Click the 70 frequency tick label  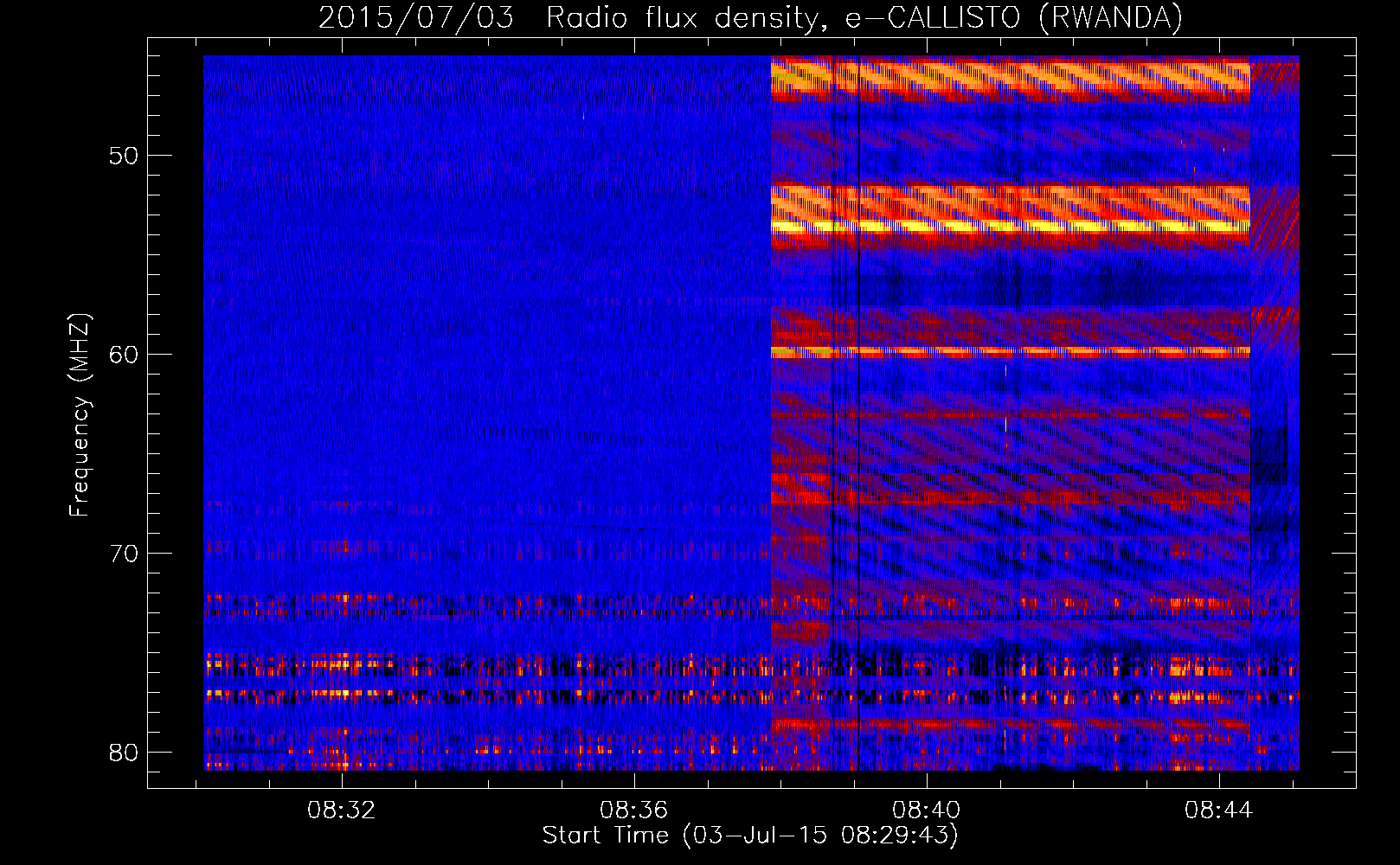pos(124,554)
